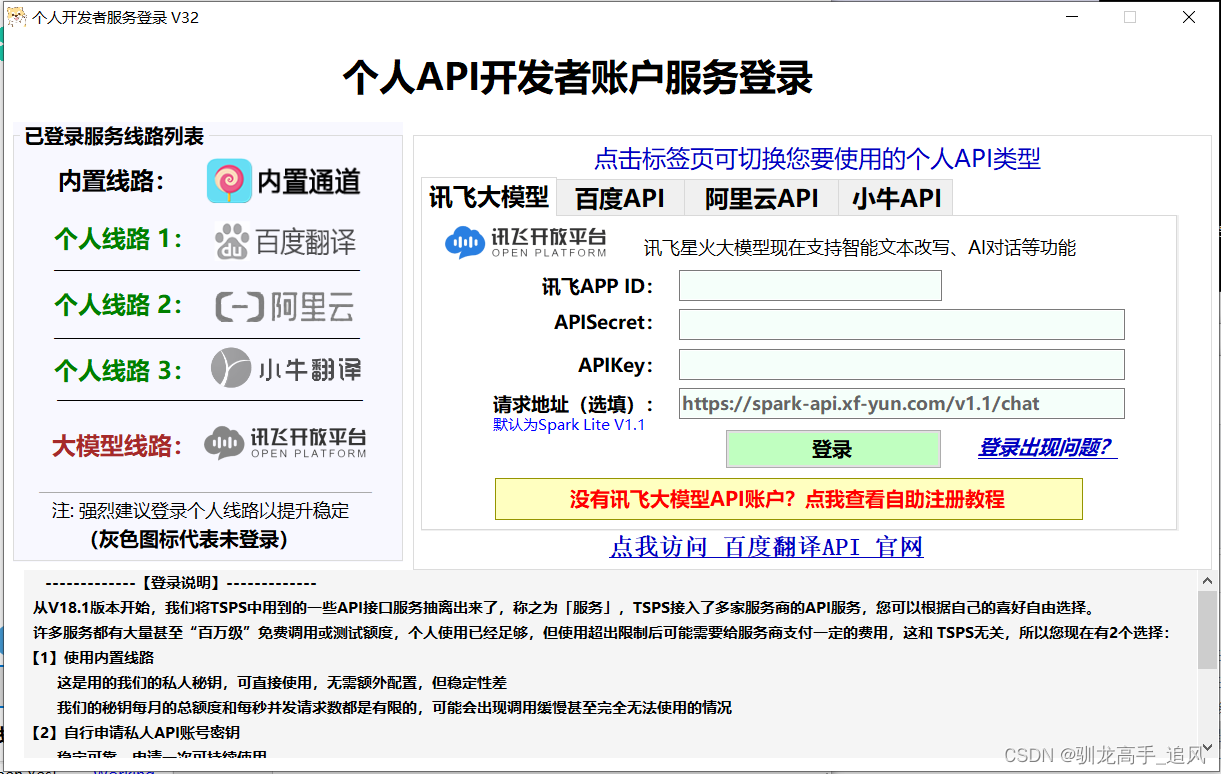Click the blue iFlytek Open Platform logo

(526, 243)
